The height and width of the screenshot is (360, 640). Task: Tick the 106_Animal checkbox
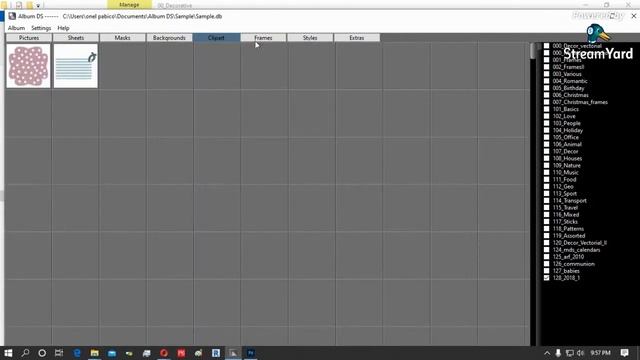pos(547,144)
